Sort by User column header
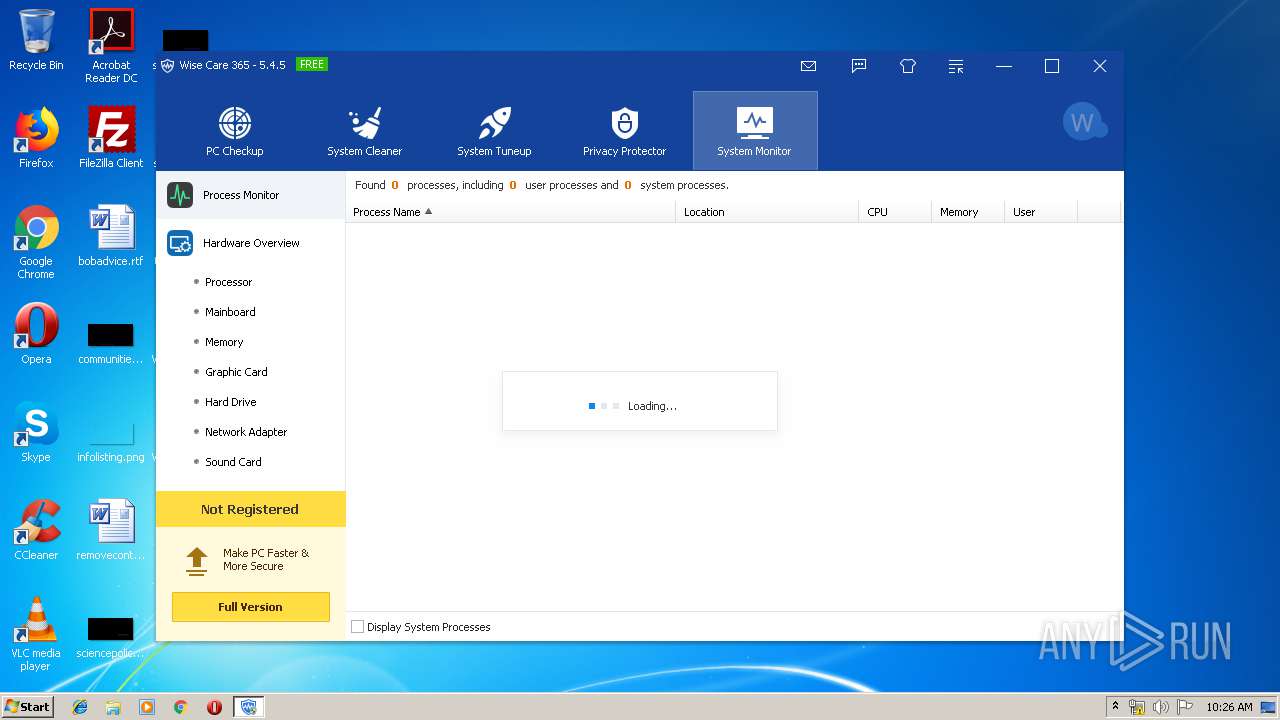This screenshot has width=1280, height=720. [1041, 212]
